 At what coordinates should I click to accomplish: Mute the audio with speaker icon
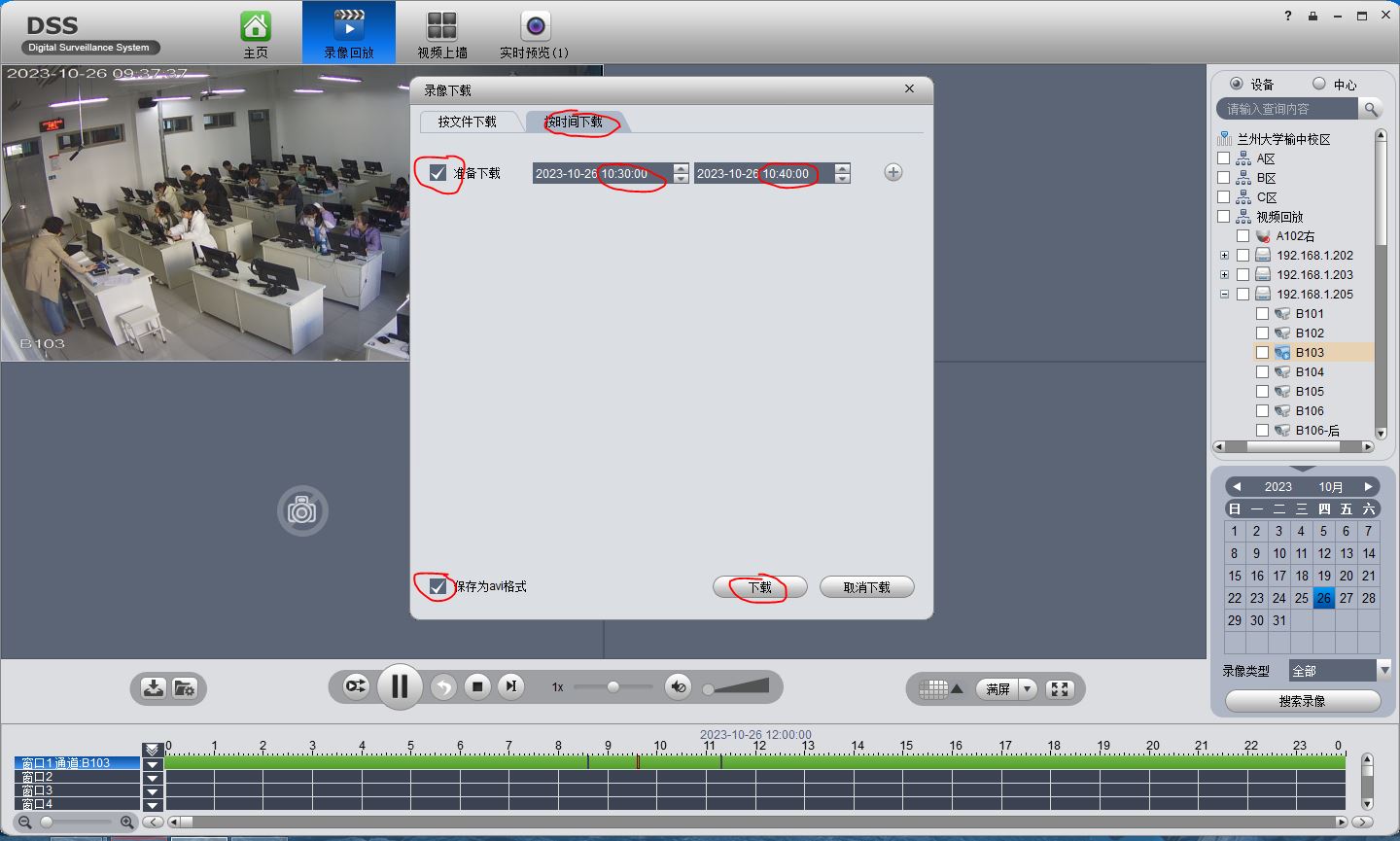point(679,686)
